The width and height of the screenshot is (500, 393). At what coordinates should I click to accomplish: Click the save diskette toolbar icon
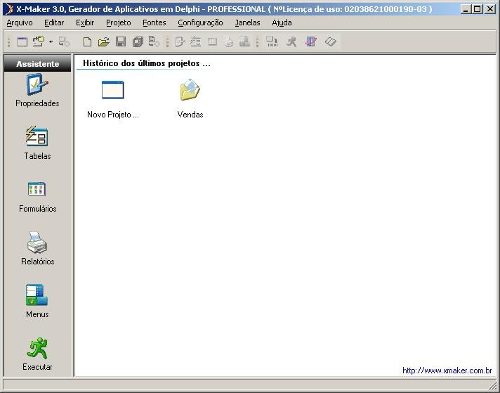pos(121,42)
